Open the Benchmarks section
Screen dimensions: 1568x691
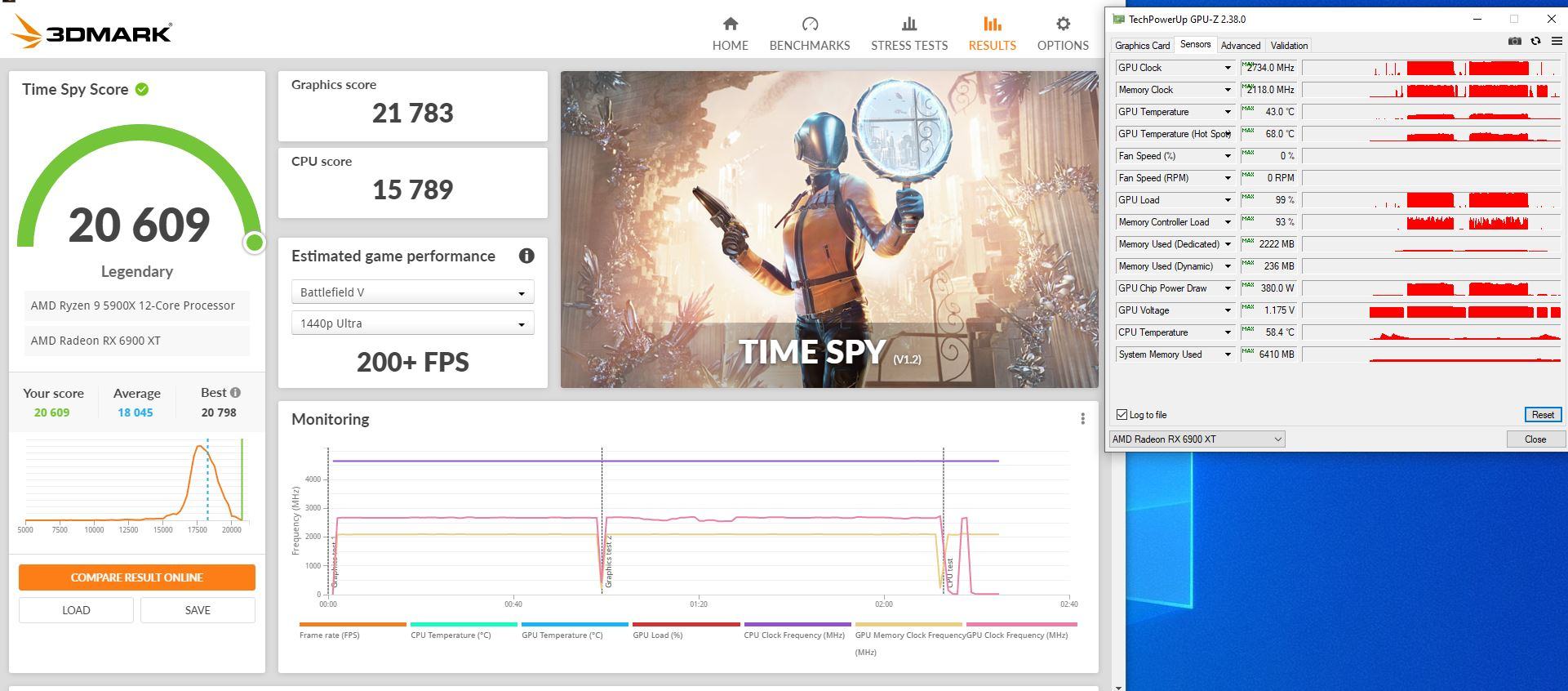click(810, 33)
